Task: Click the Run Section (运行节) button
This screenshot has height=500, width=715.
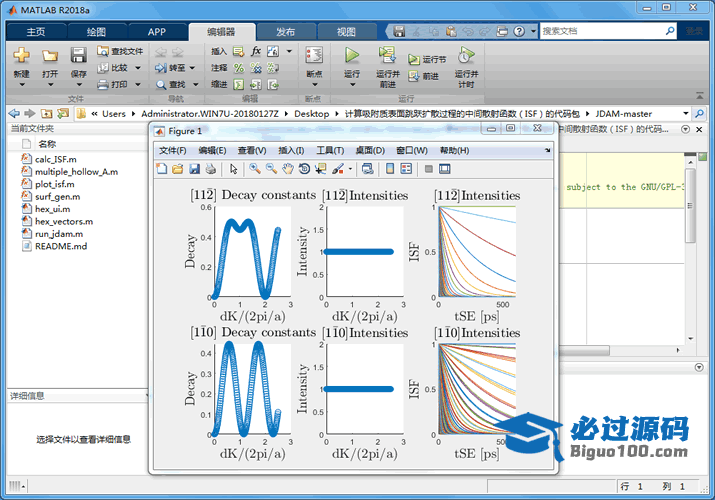Action: tap(427, 59)
